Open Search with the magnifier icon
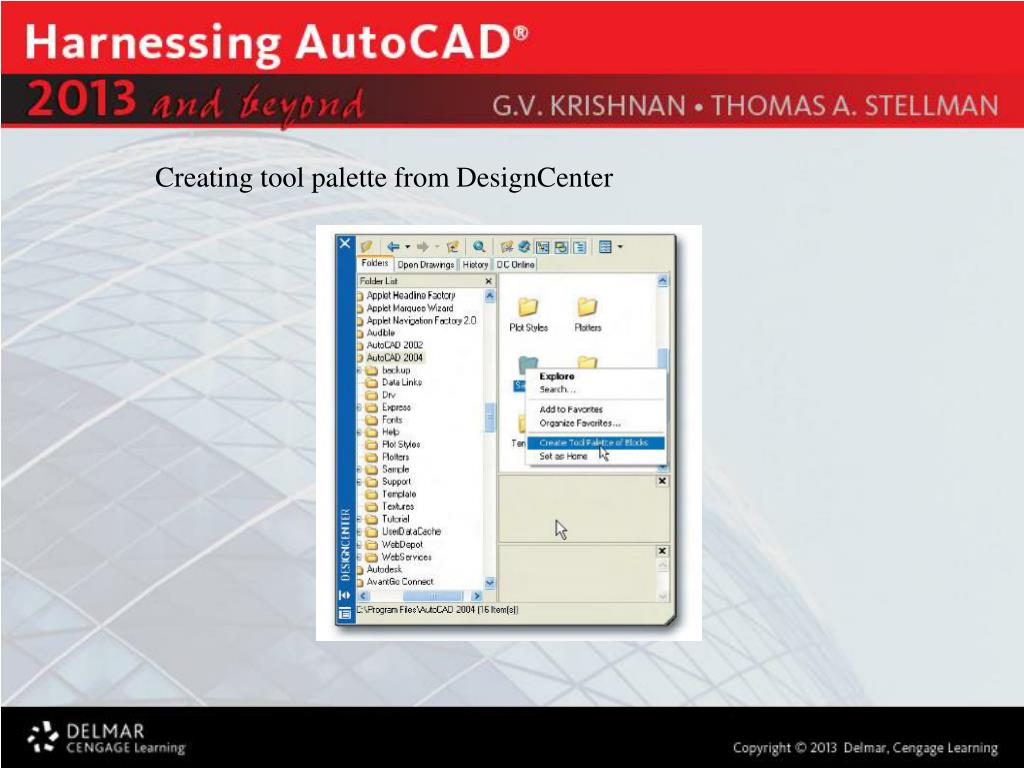Screen dimensions: 1024x768 tap(479, 246)
